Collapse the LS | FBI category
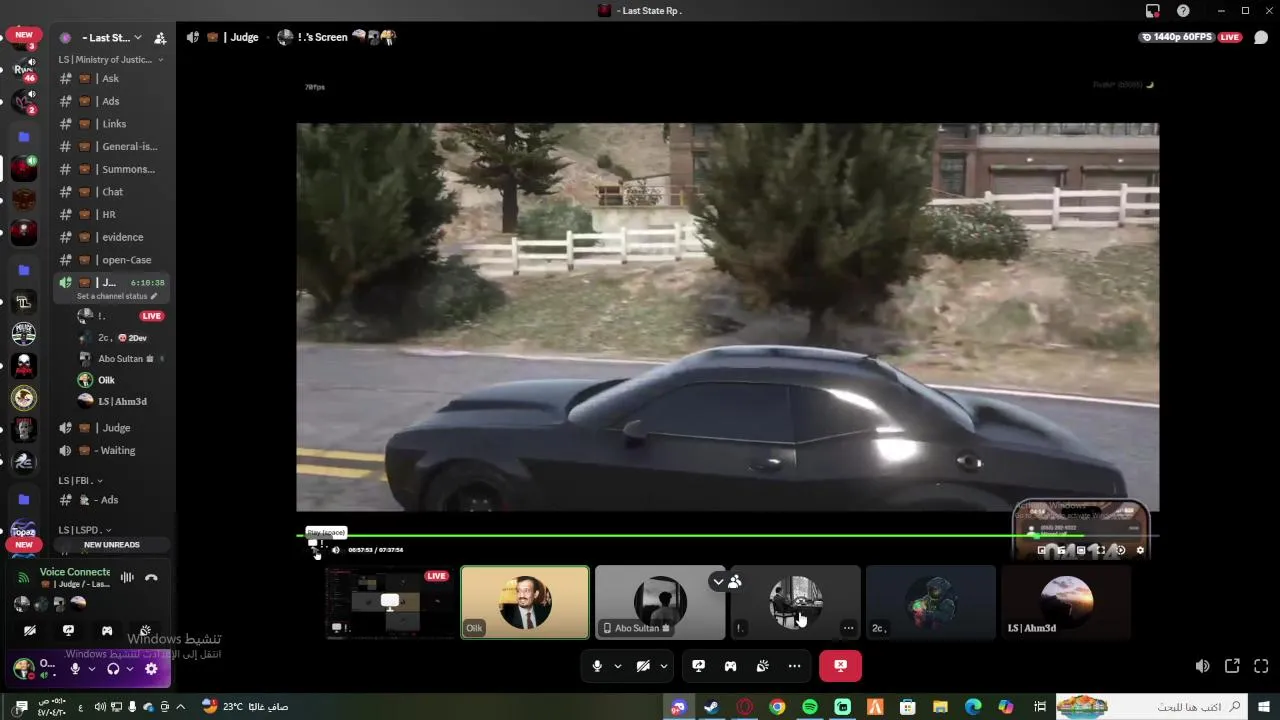 (81, 480)
